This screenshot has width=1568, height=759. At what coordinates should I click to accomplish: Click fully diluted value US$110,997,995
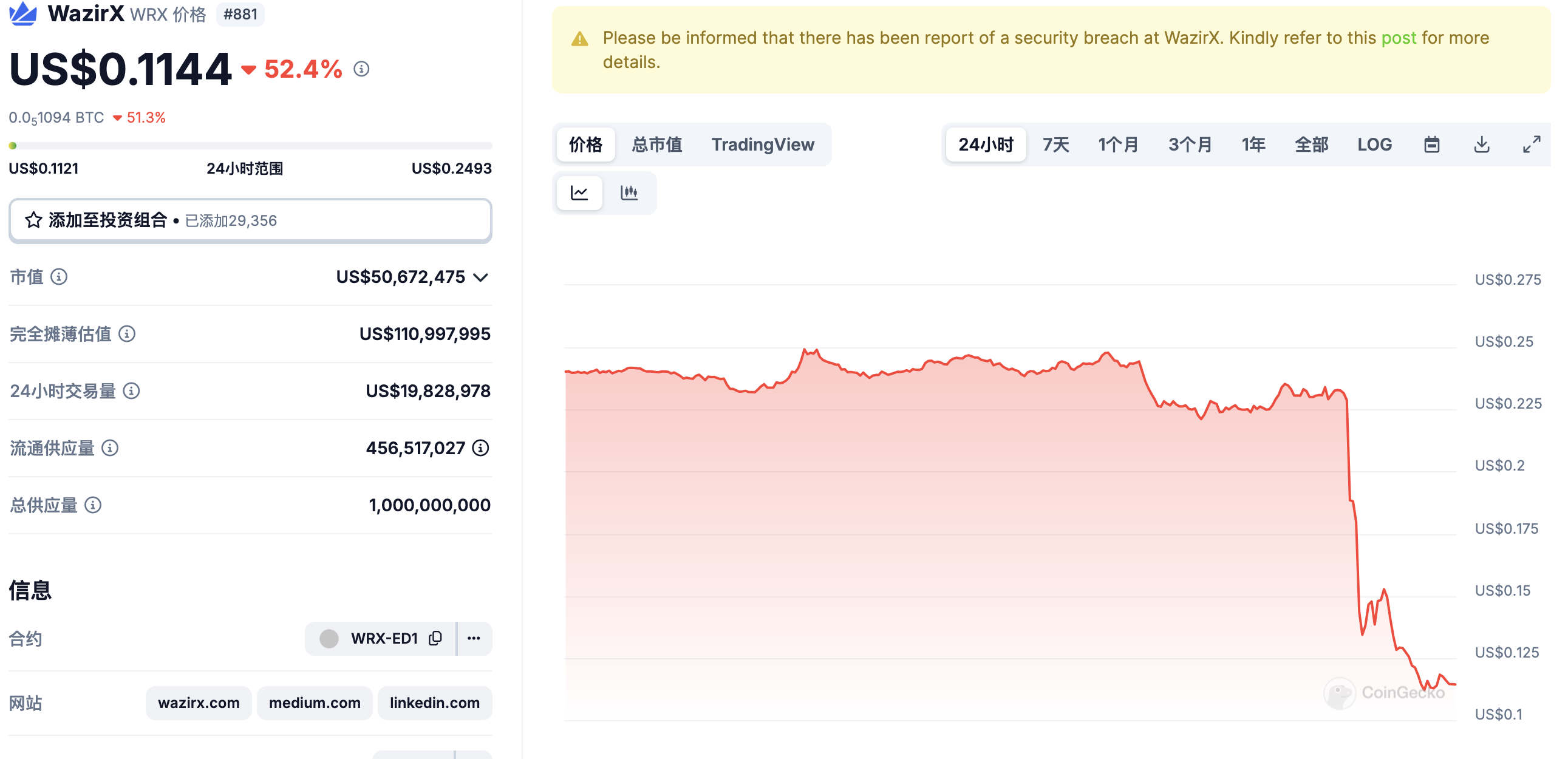click(425, 333)
